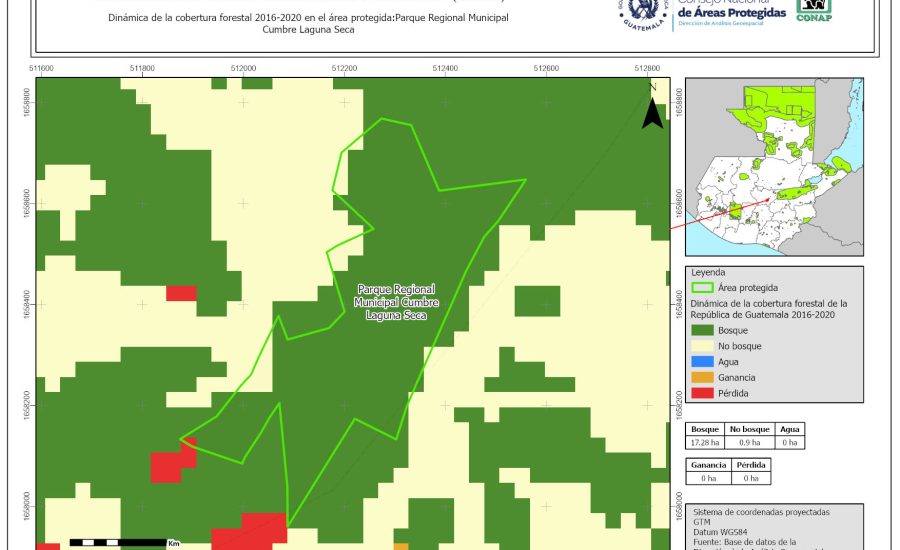This screenshot has height=550, width=900.
Task: Select the Ganancia orange legend swatch
Action: 703,378
